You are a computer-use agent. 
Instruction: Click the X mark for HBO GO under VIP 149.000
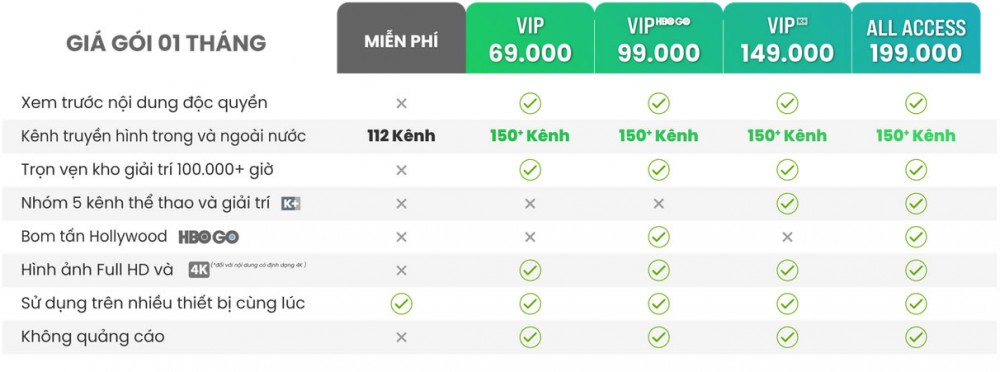[x=787, y=237]
